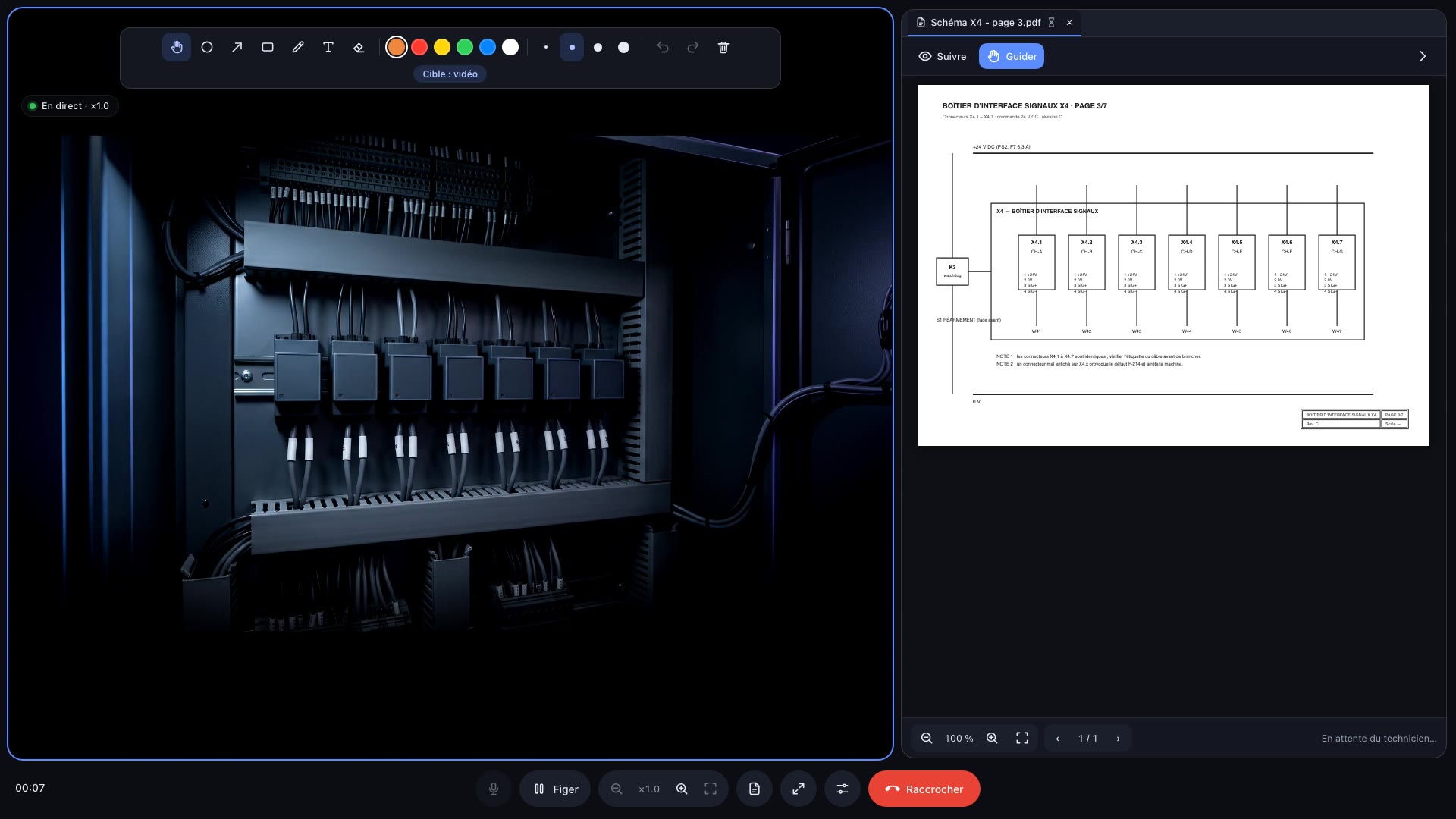
Task: Redo the annotation
Action: click(x=693, y=47)
